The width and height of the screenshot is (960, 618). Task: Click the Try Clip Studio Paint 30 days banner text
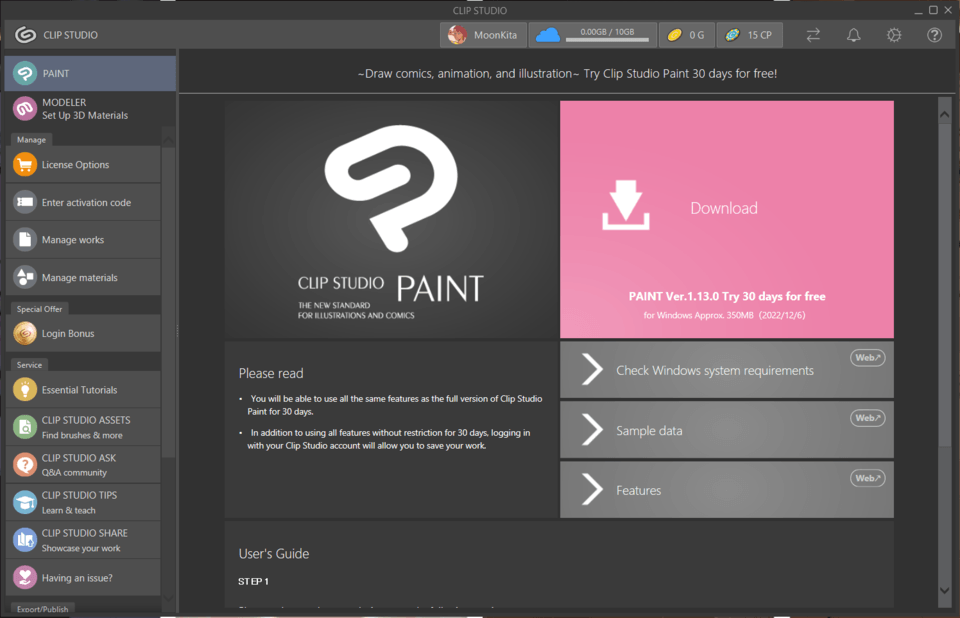pos(567,73)
